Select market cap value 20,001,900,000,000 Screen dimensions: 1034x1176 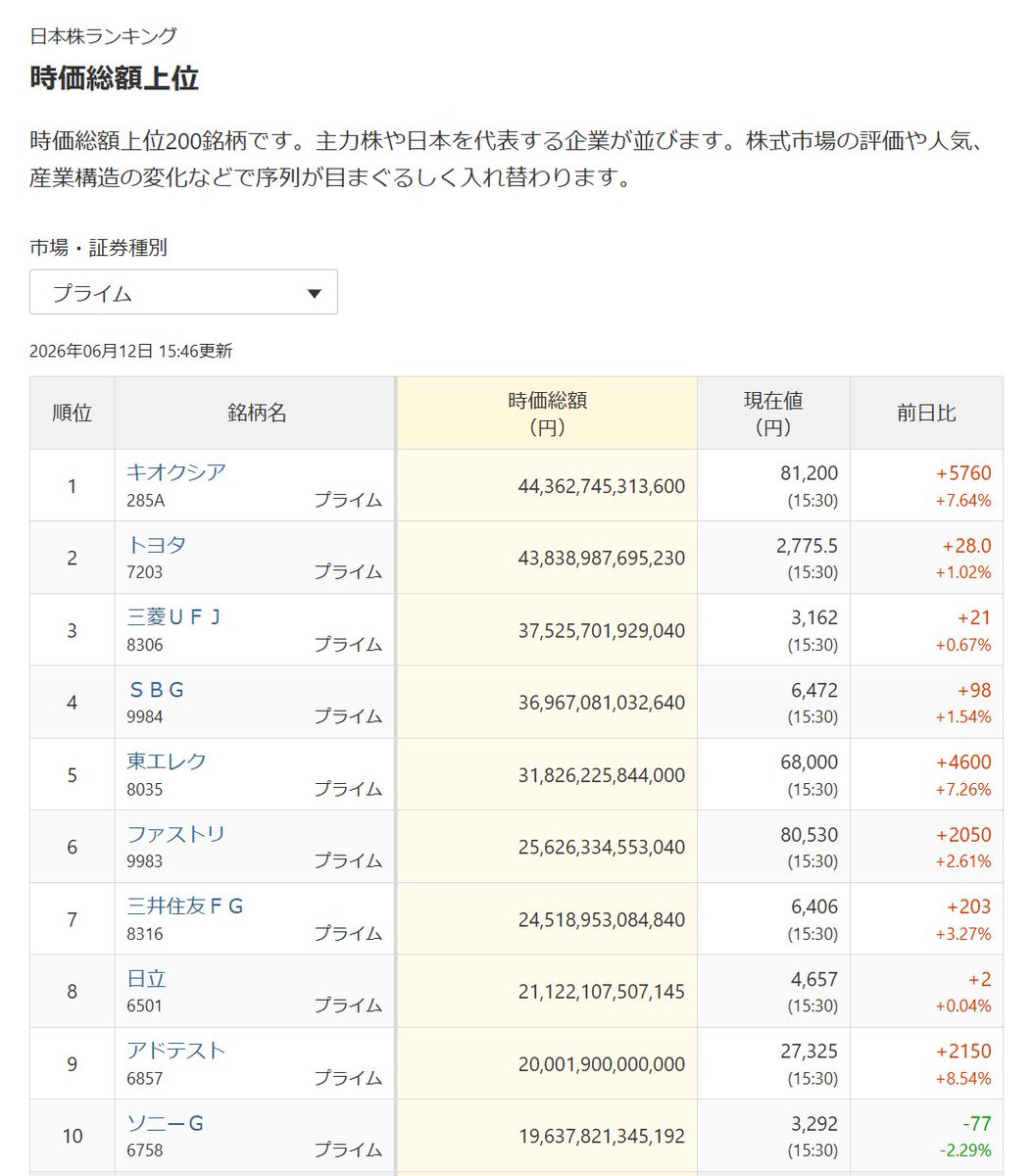point(602,1064)
